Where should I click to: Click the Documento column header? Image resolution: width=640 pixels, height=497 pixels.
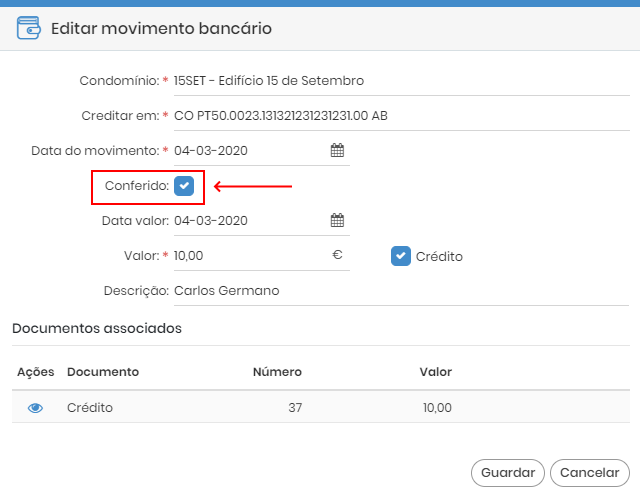coord(103,372)
